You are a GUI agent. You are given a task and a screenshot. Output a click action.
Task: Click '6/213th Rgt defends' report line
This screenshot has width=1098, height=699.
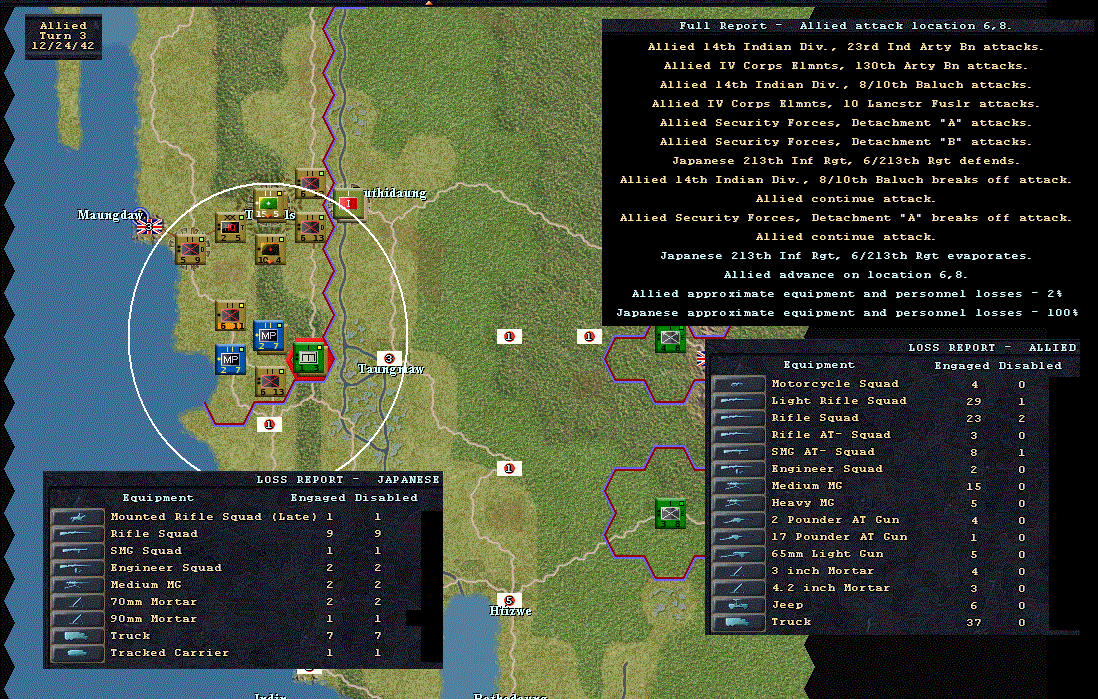pyautogui.click(x=846, y=160)
